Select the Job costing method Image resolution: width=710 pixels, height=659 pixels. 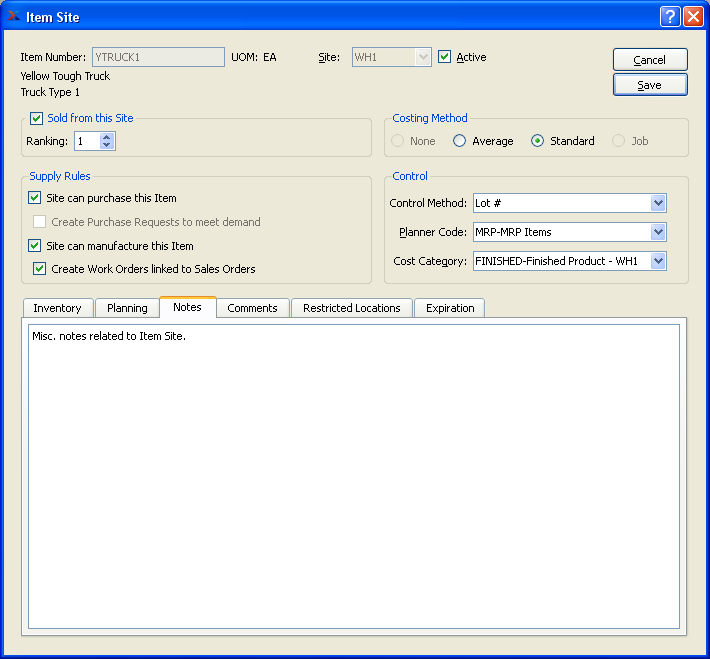pos(619,141)
